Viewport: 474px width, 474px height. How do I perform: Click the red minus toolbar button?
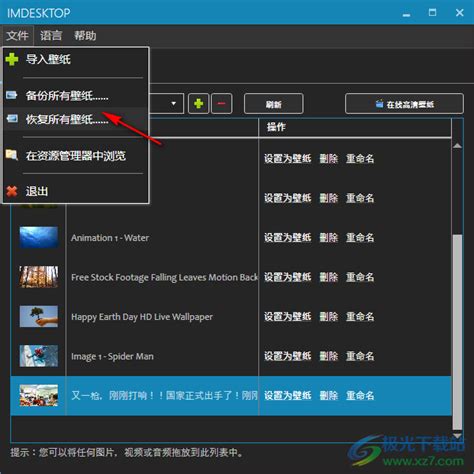[221, 104]
